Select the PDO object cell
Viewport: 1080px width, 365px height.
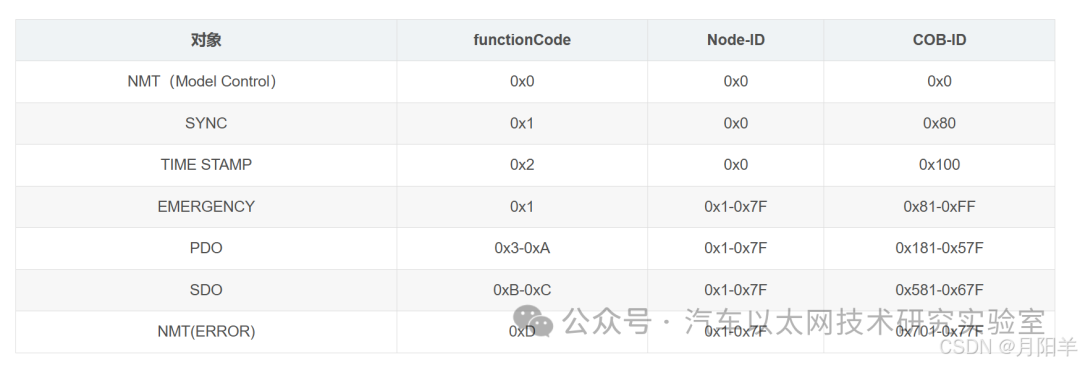(x=206, y=248)
